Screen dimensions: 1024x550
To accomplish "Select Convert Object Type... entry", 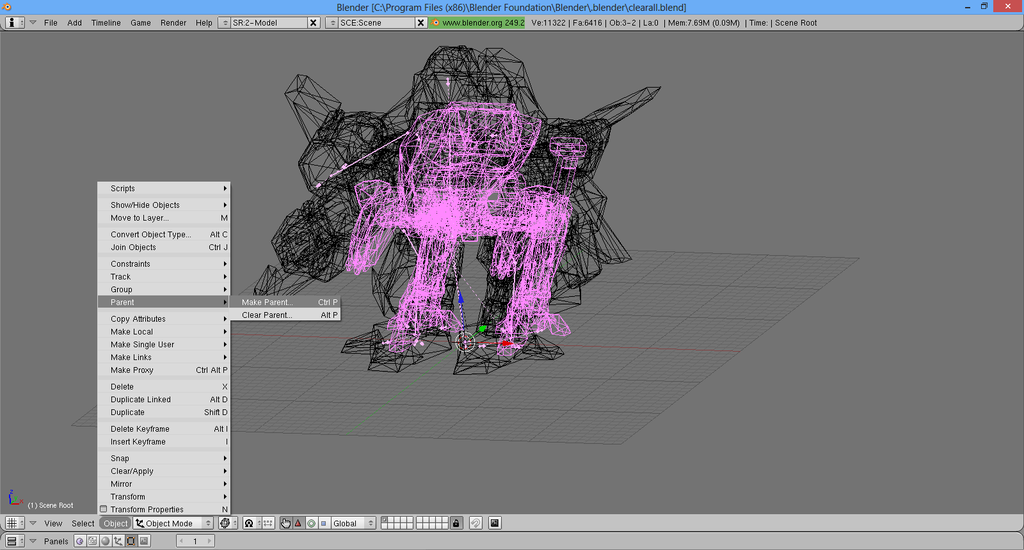I will pos(163,234).
